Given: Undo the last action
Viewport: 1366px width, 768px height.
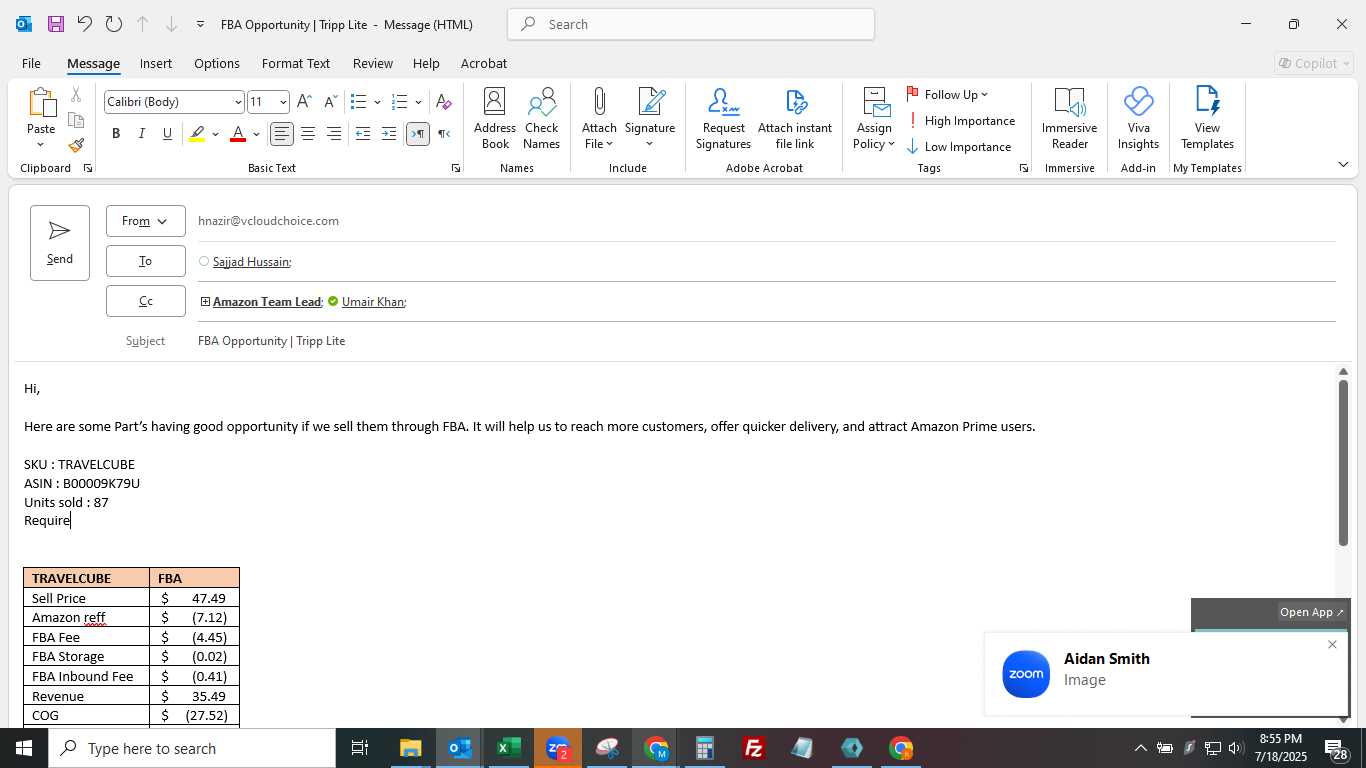Looking at the screenshot, I should click(85, 24).
